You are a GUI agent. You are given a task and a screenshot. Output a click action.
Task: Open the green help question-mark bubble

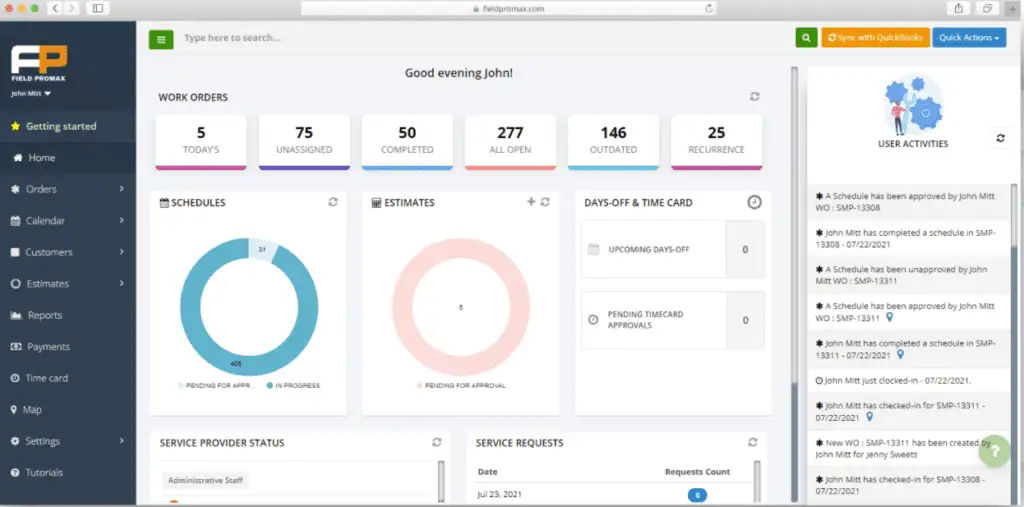point(995,451)
